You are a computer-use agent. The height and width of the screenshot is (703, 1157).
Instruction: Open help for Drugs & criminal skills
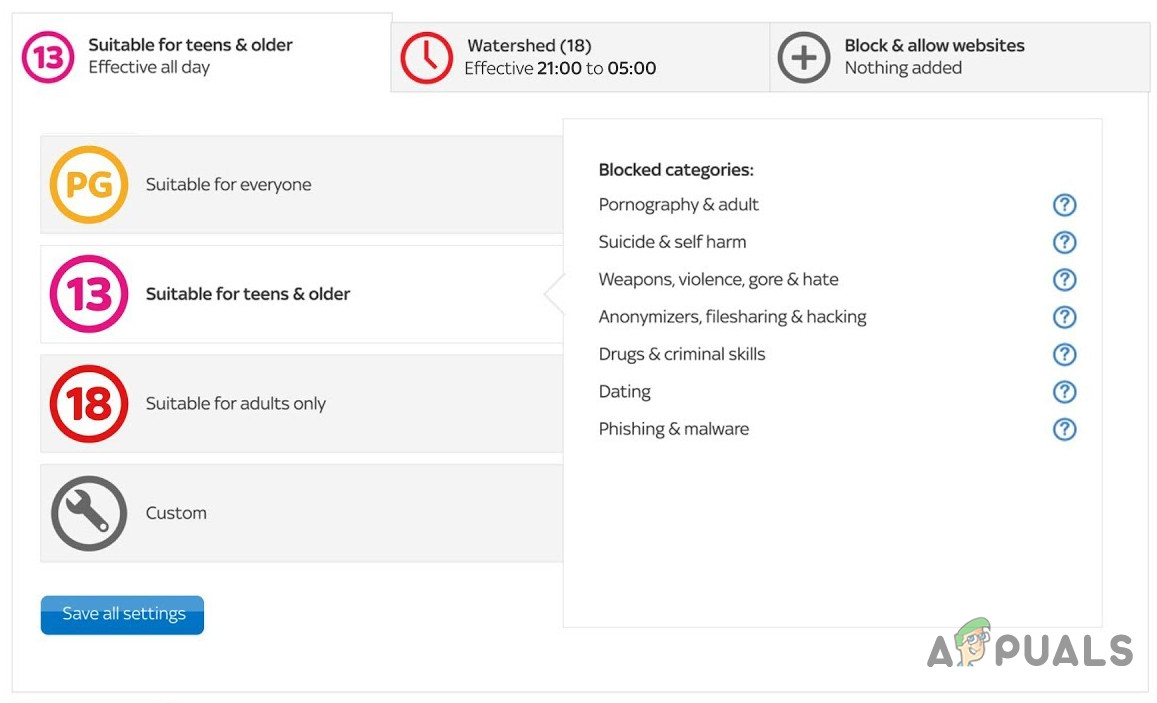1064,354
